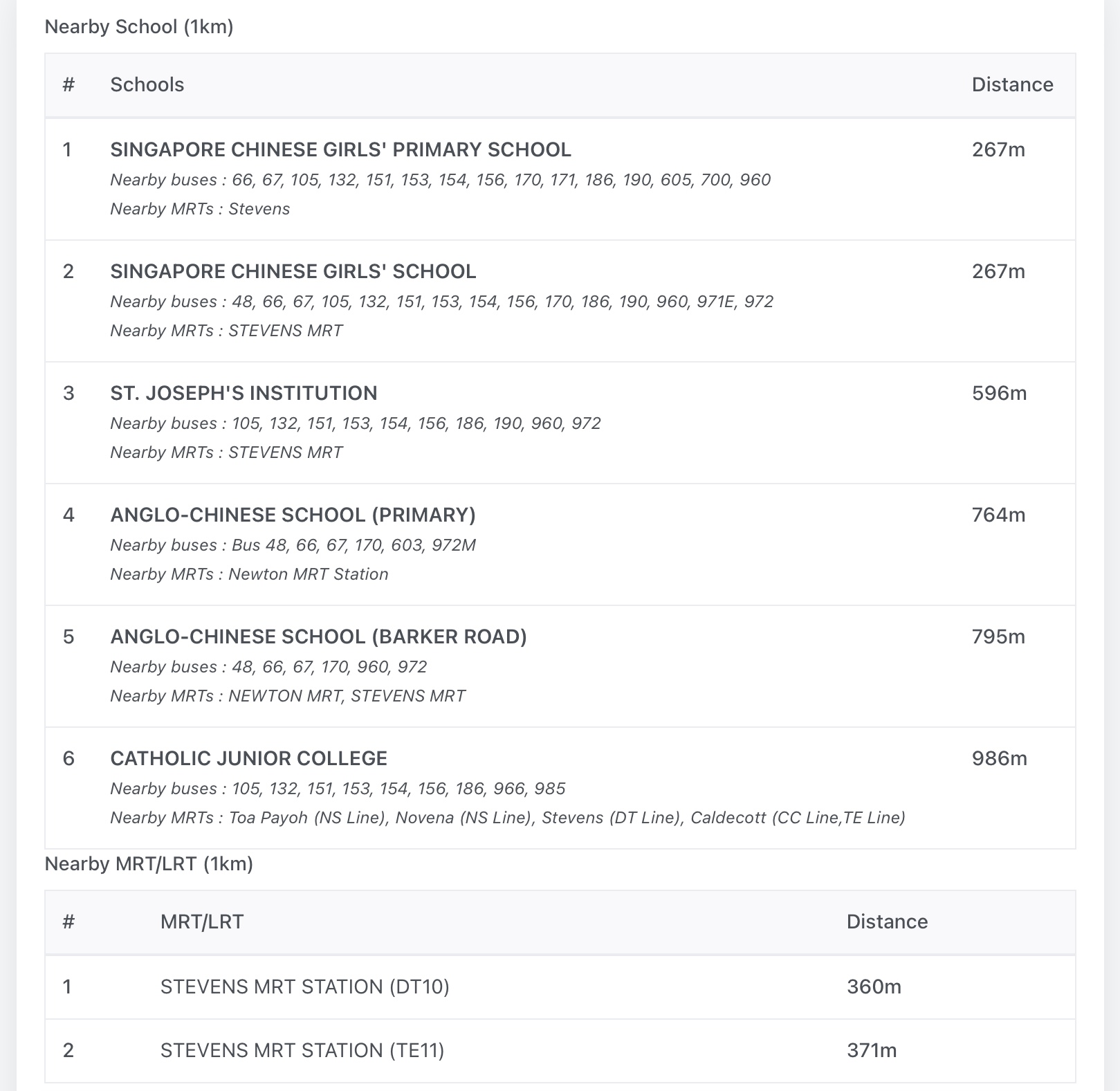The width and height of the screenshot is (1120, 1091).
Task: Click Singapore Chinese Girls' Primary School name
Action: tap(340, 149)
